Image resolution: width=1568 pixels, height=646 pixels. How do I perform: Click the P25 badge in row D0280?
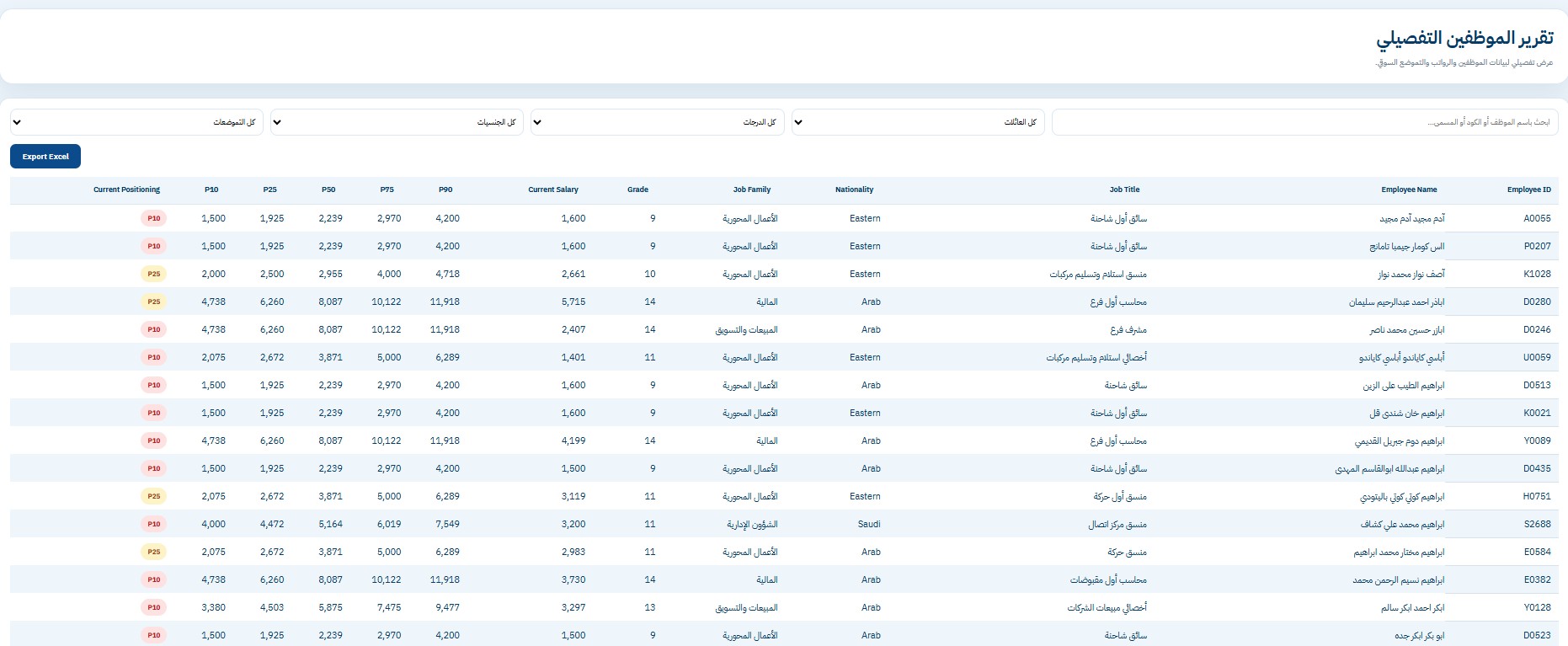coord(153,302)
